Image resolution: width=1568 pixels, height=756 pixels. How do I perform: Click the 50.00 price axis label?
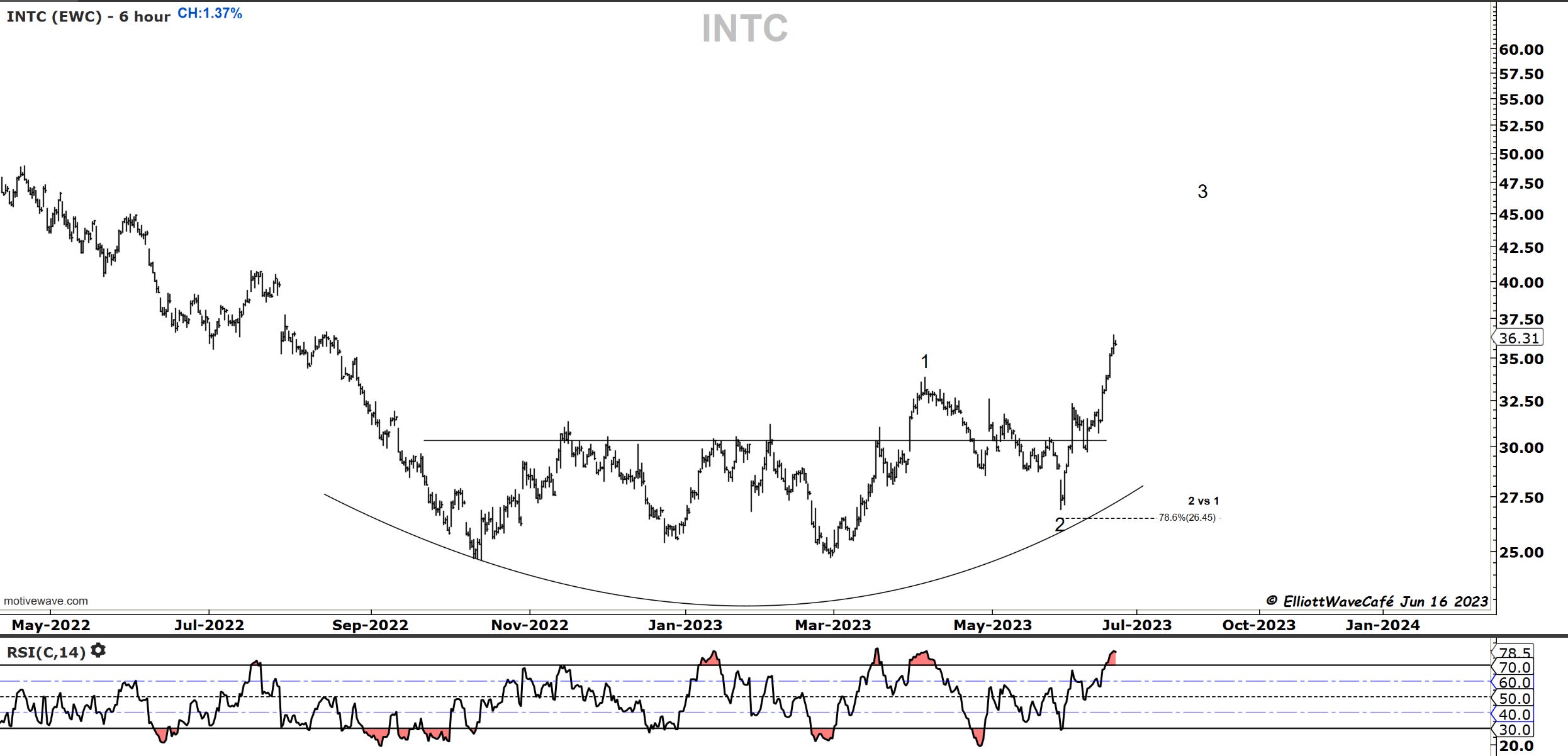point(1520,155)
